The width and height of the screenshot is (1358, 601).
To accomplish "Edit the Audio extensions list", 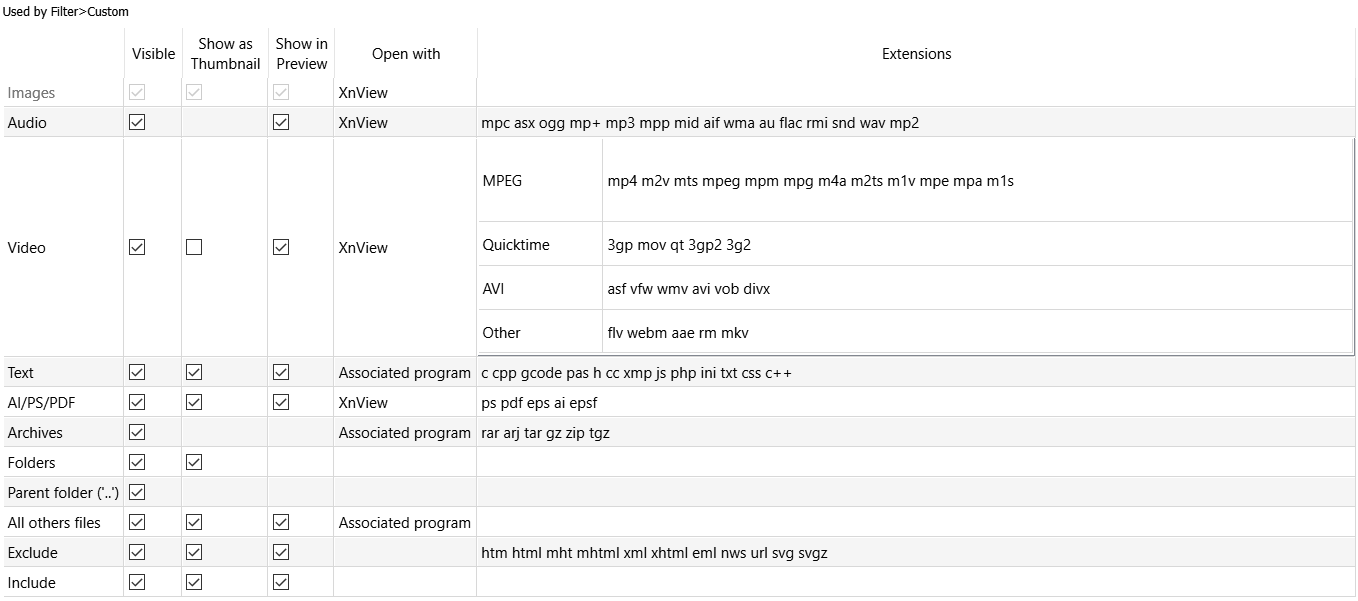I will pyautogui.click(x=916, y=122).
